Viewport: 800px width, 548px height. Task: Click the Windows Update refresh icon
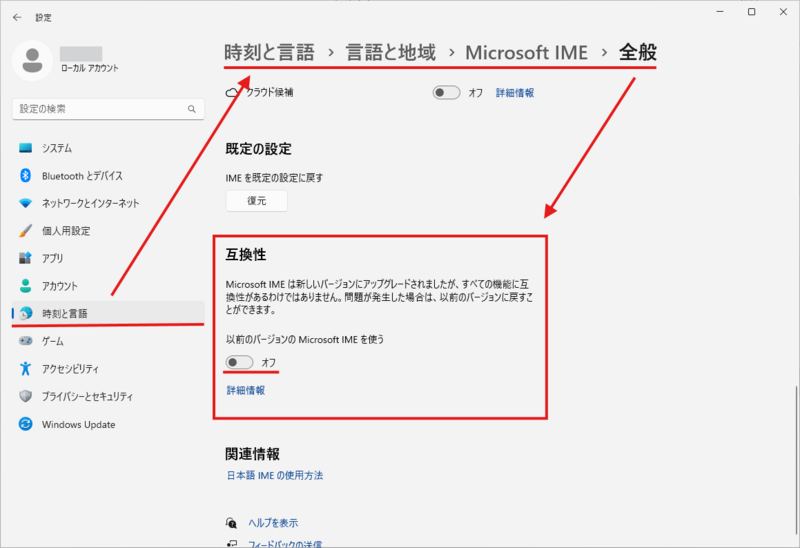[x=26, y=424]
